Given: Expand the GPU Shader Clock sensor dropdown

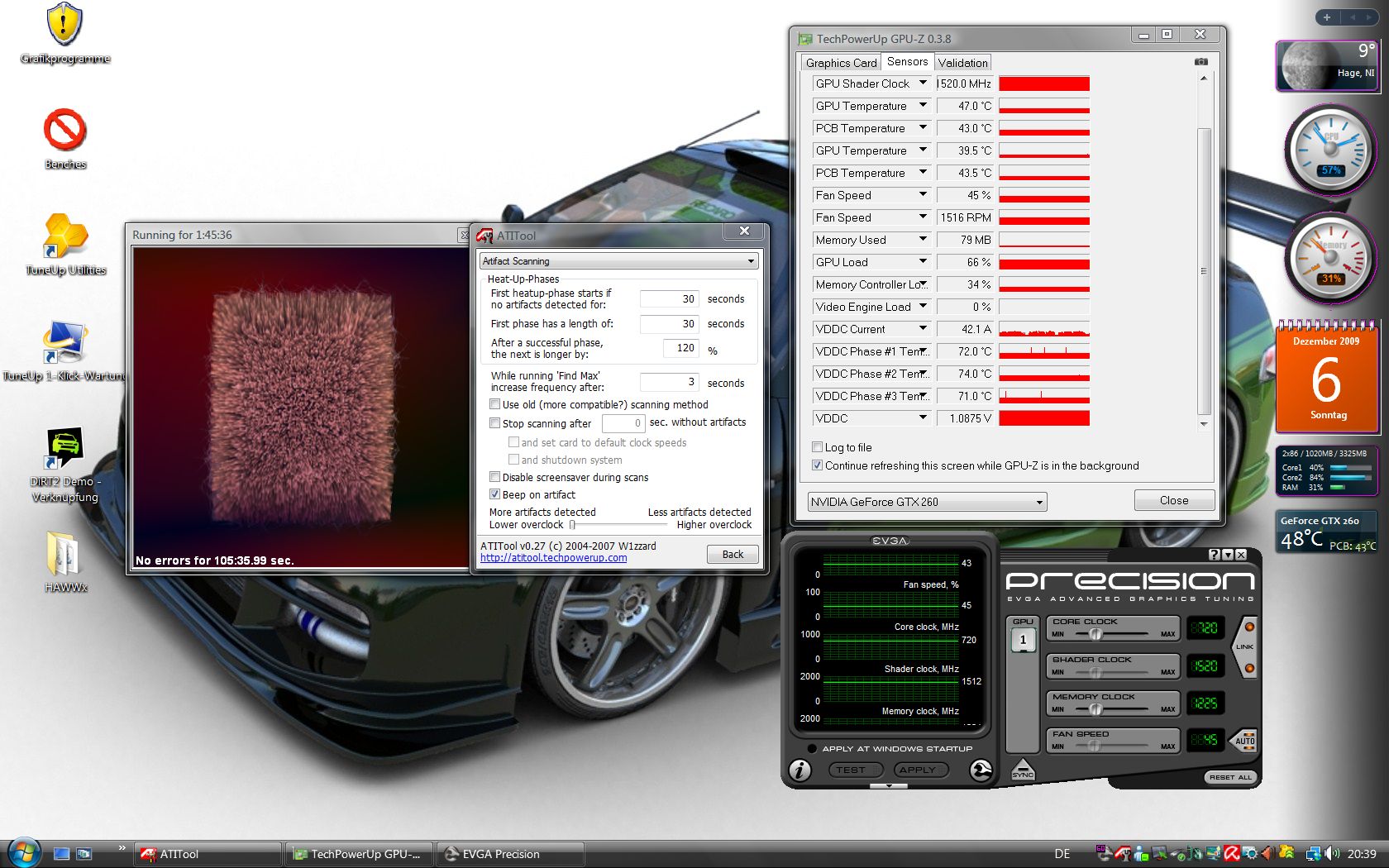Looking at the screenshot, I should [x=923, y=83].
